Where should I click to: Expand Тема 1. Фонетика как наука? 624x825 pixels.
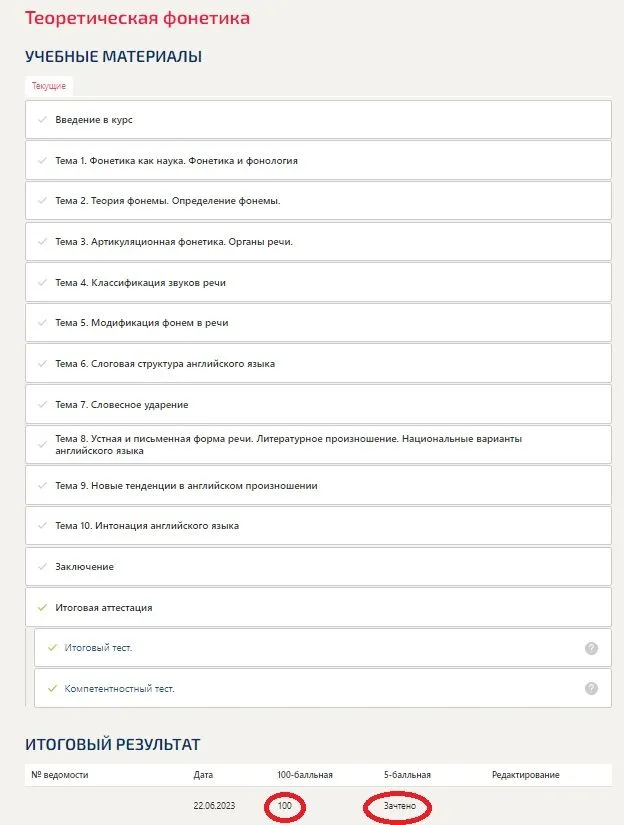click(176, 160)
